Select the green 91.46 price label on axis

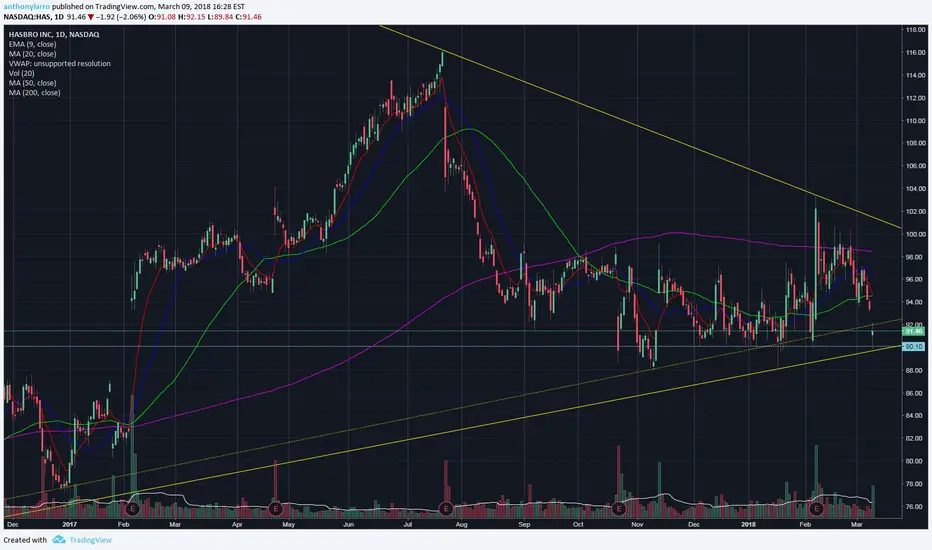click(x=913, y=331)
